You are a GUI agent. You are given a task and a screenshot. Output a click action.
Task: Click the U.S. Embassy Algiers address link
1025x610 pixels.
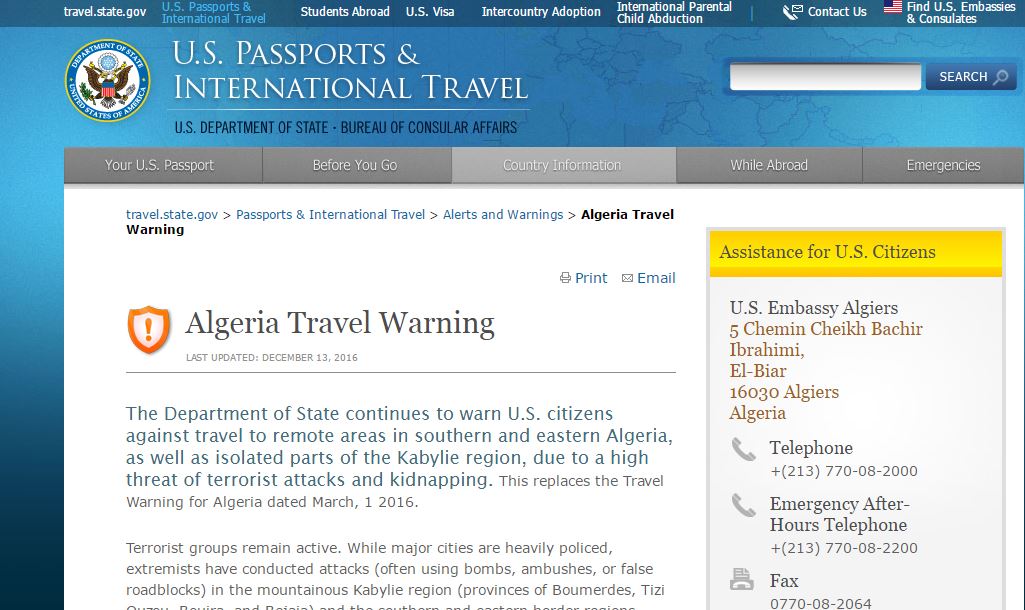click(826, 371)
